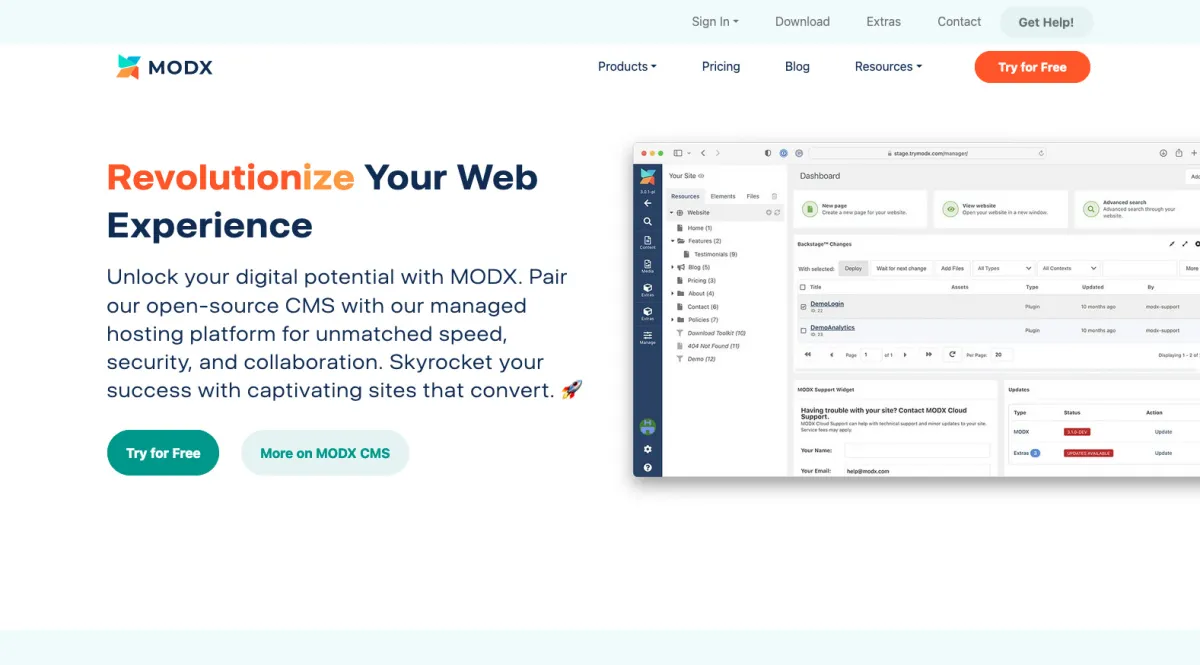Expand the About folder in the tree
The width and height of the screenshot is (1200, 665).
click(x=672, y=293)
